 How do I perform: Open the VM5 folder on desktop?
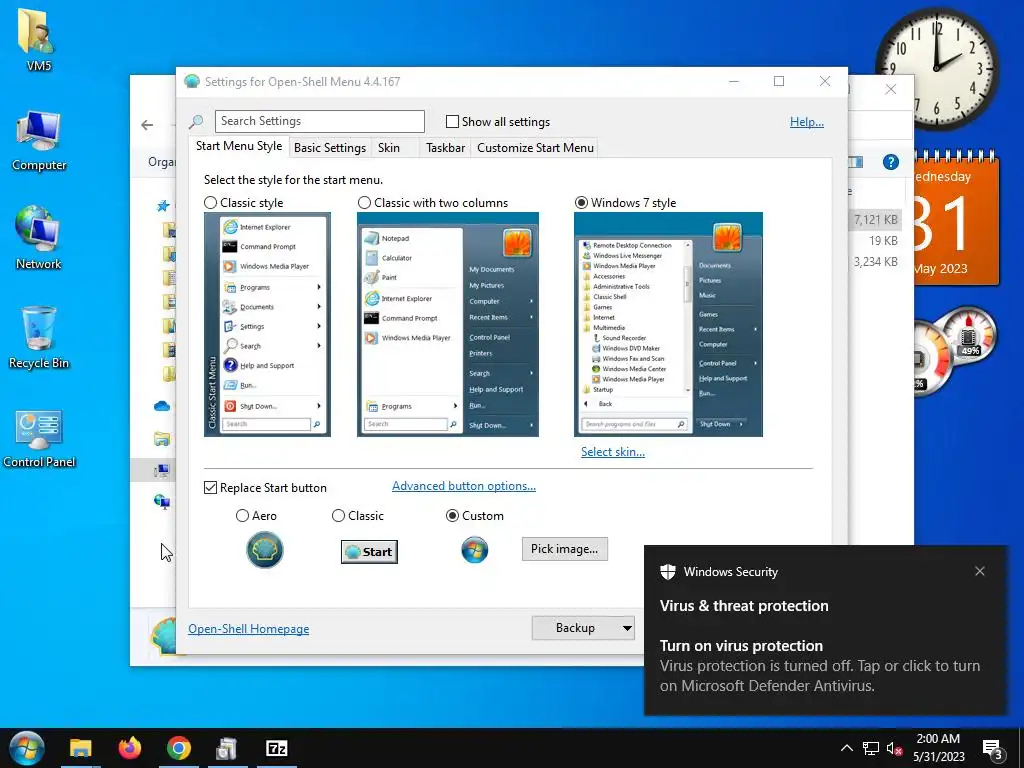point(38,38)
